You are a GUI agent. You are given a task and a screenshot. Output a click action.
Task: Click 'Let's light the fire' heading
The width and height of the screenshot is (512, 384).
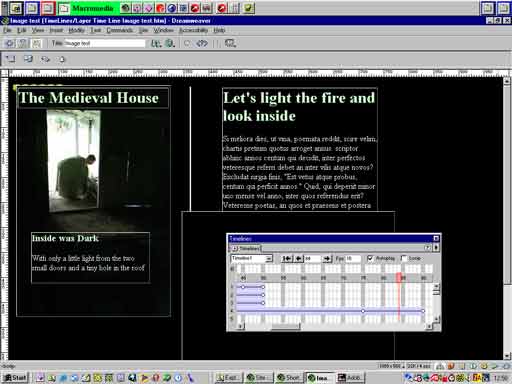(299, 107)
